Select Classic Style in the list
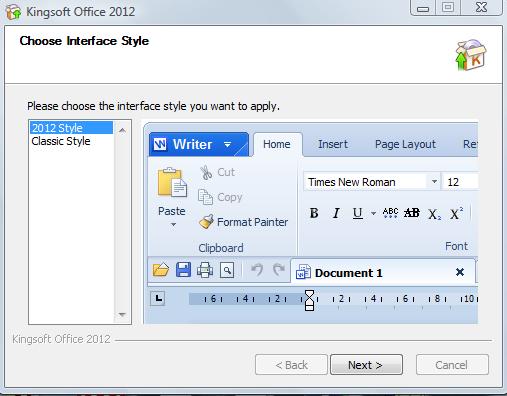507x396 pixels. click(71, 141)
